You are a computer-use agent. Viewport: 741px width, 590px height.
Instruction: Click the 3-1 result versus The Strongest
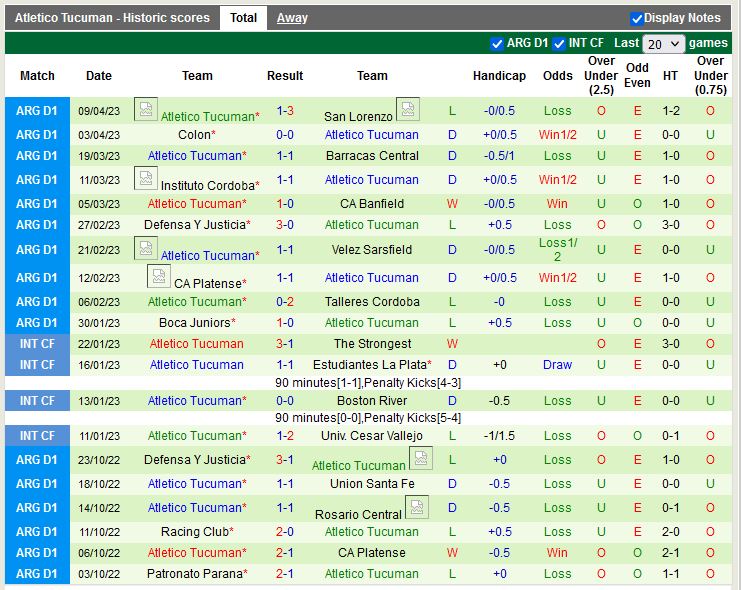285,344
